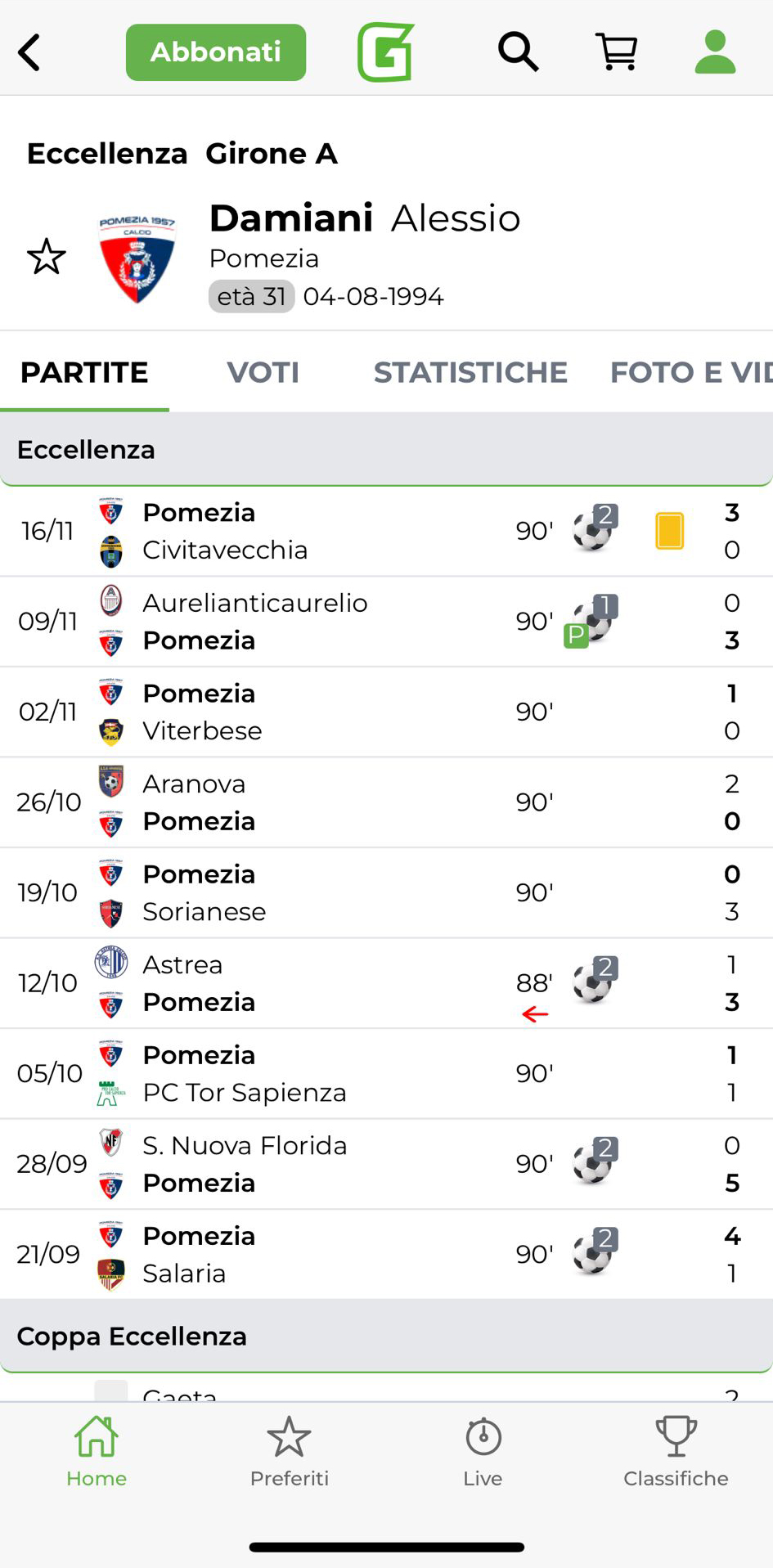Tap the green G logo

386,52
